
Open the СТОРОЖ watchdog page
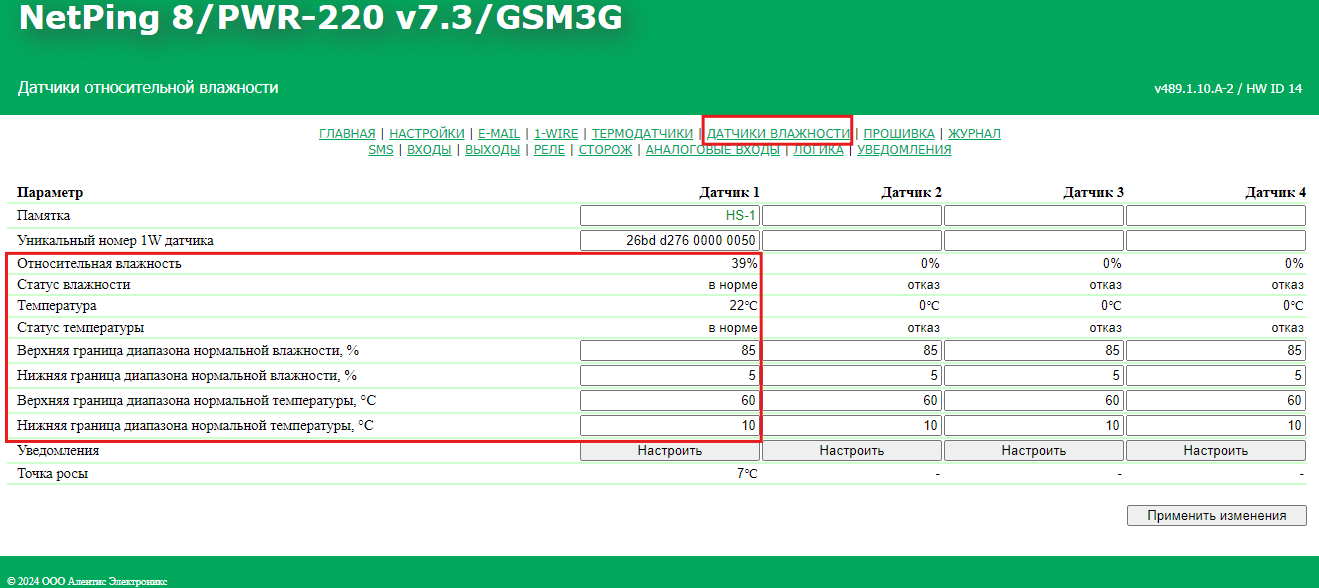click(x=605, y=150)
